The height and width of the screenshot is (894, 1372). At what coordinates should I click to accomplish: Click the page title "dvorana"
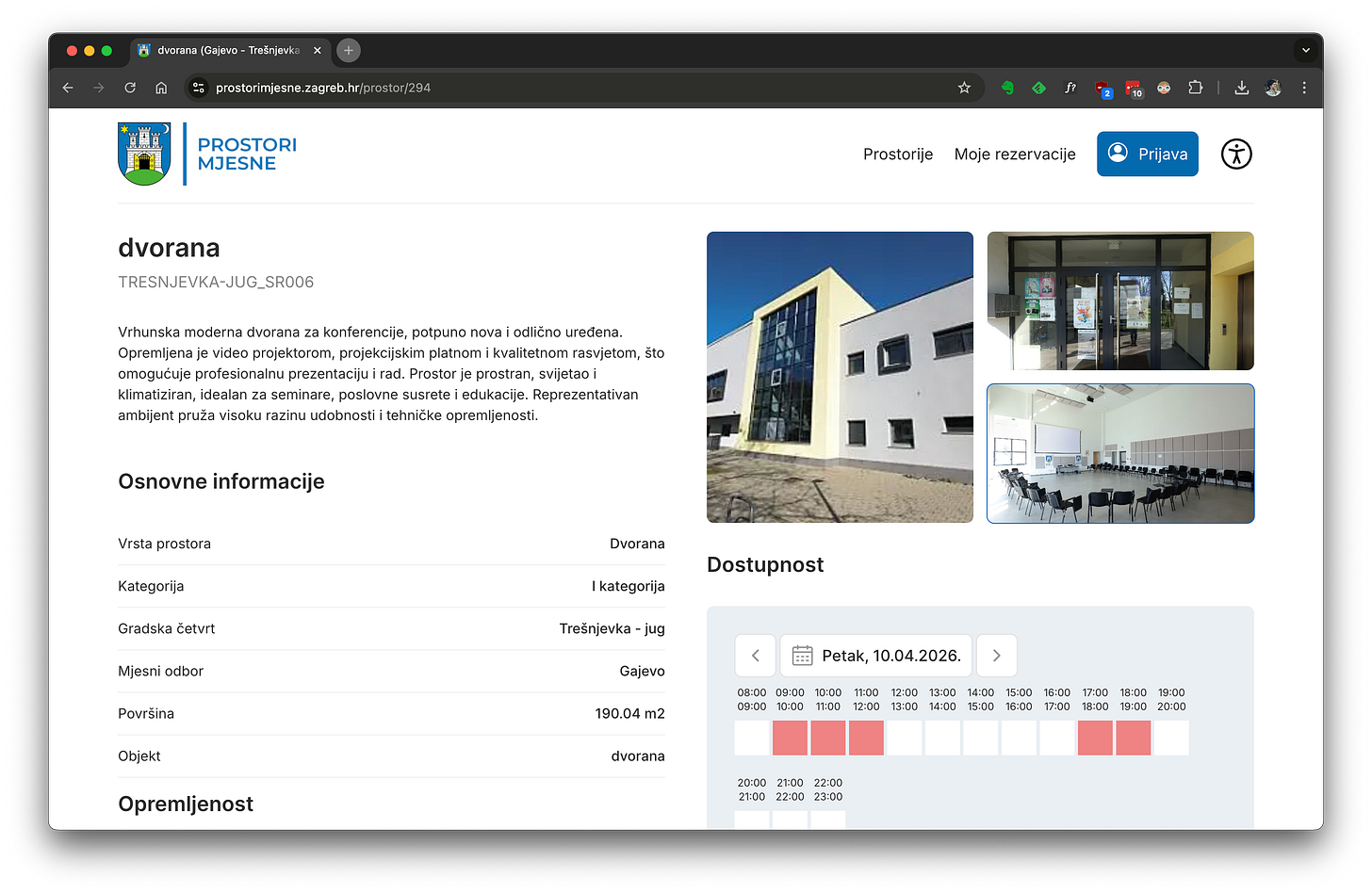[169, 248]
